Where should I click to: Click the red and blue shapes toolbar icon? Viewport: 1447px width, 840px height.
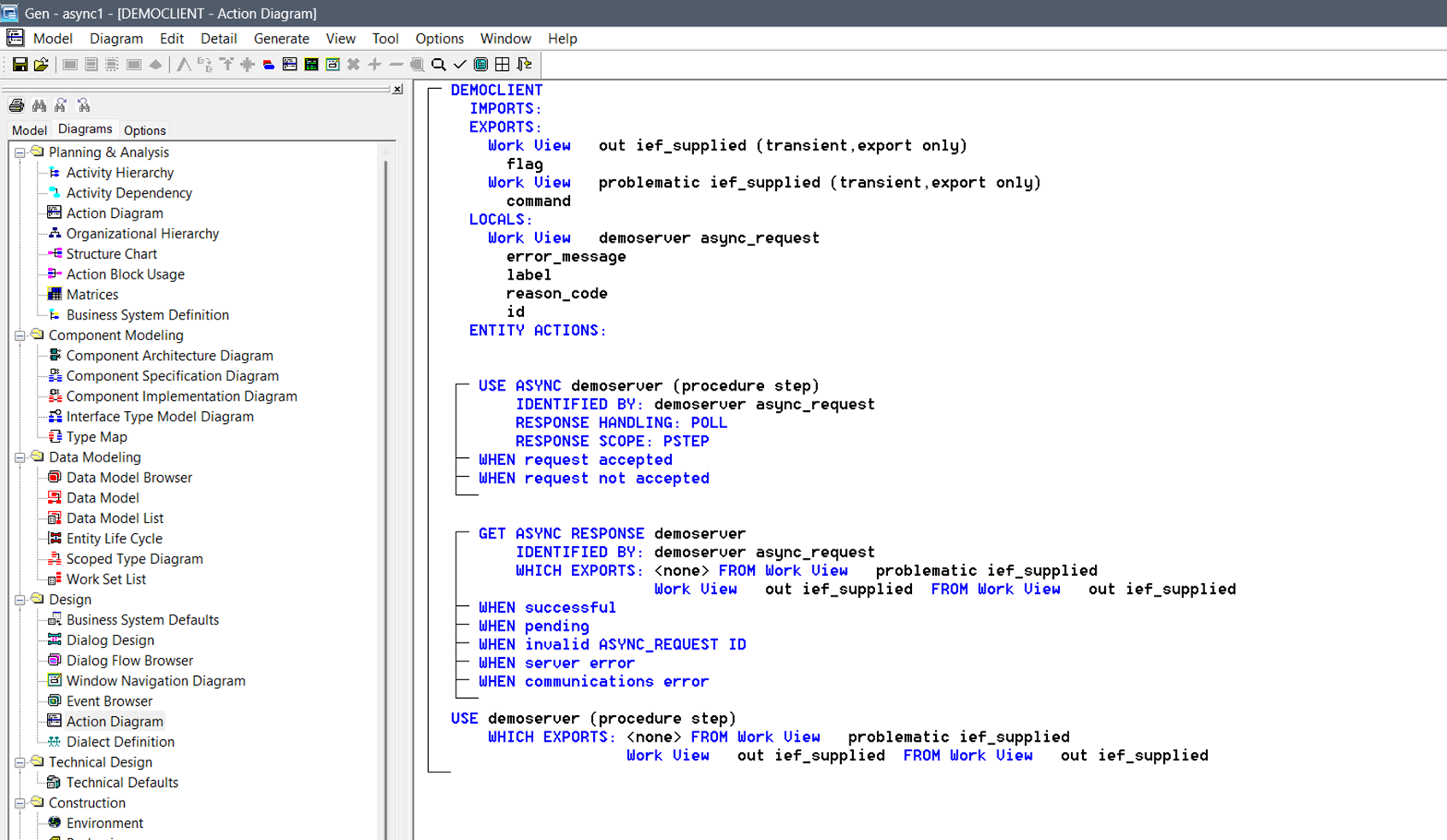(x=268, y=65)
